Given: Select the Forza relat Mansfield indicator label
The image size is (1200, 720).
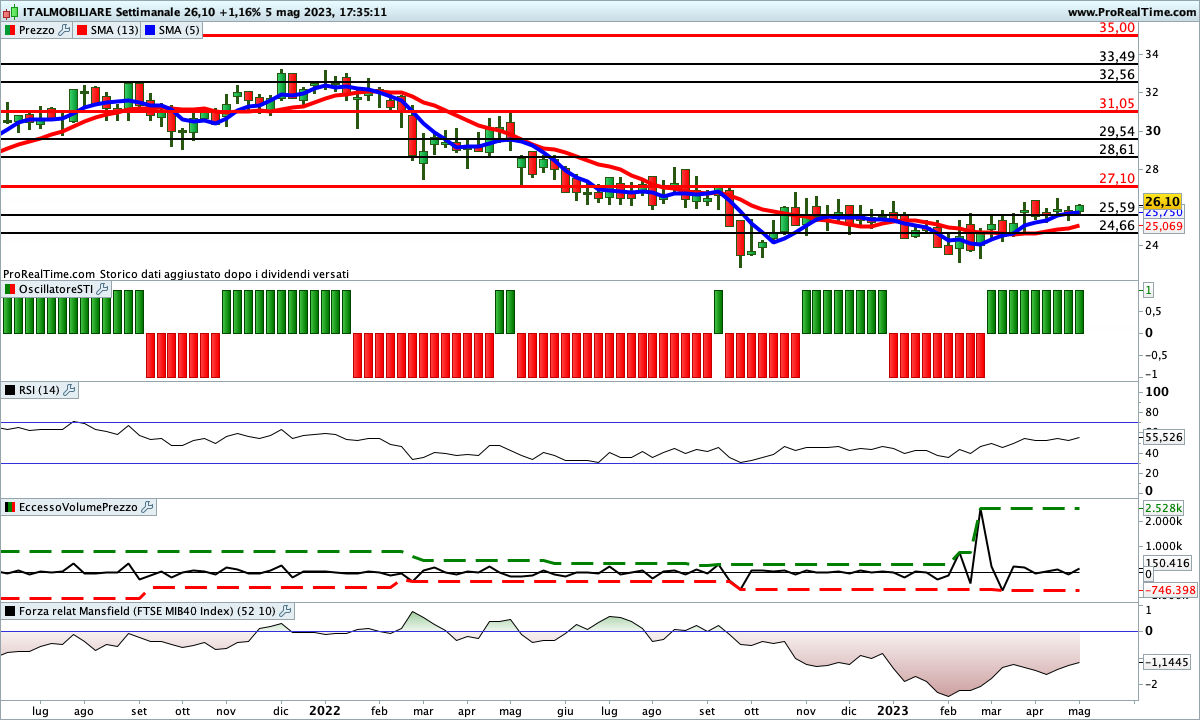Looking at the screenshot, I should [x=148, y=610].
